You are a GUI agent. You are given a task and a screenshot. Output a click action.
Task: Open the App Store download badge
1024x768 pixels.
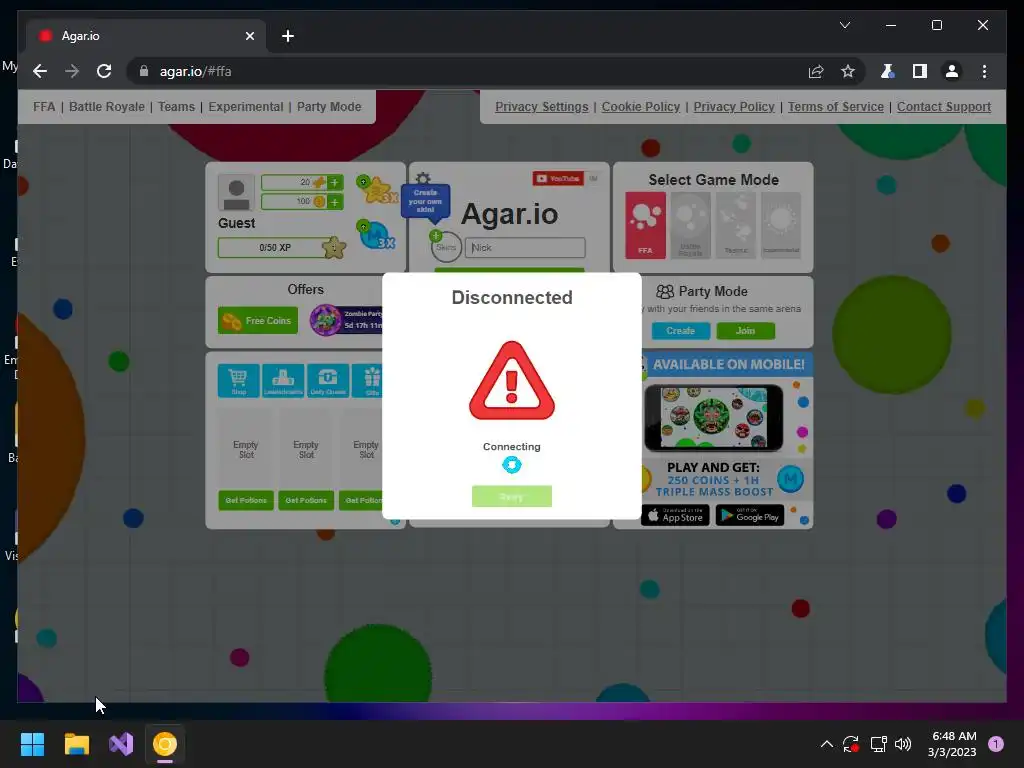[x=675, y=515]
